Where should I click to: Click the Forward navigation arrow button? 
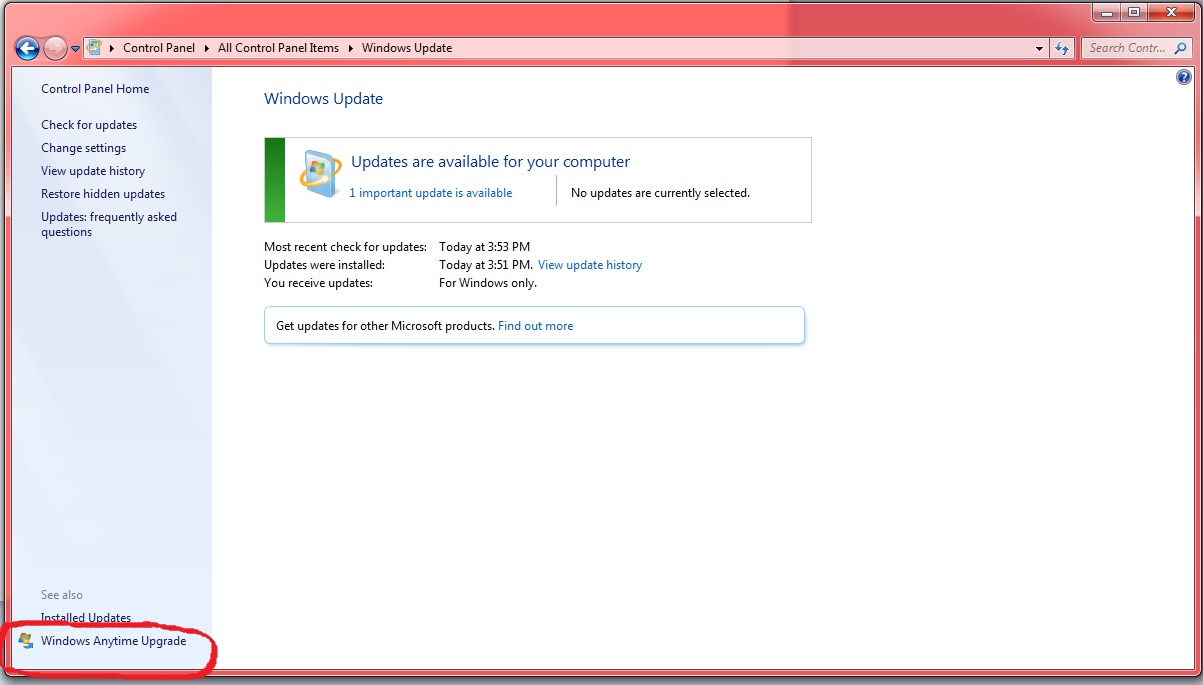pos(56,47)
